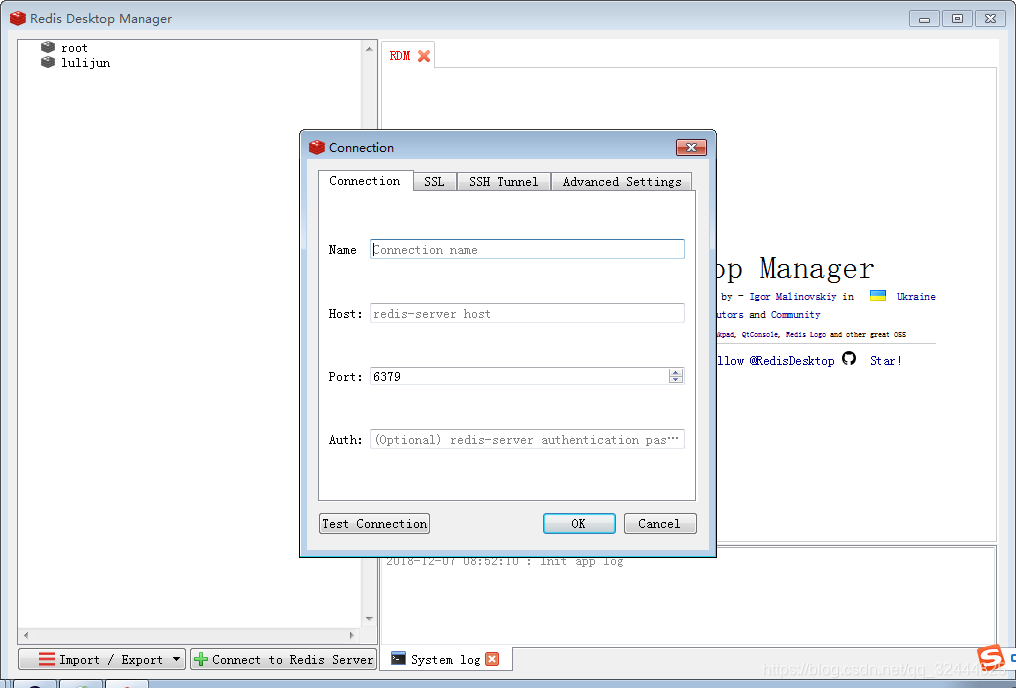Confirm the dialog with OK
The width and height of the screenshot is (1016, 688).
tap(579, 523)
